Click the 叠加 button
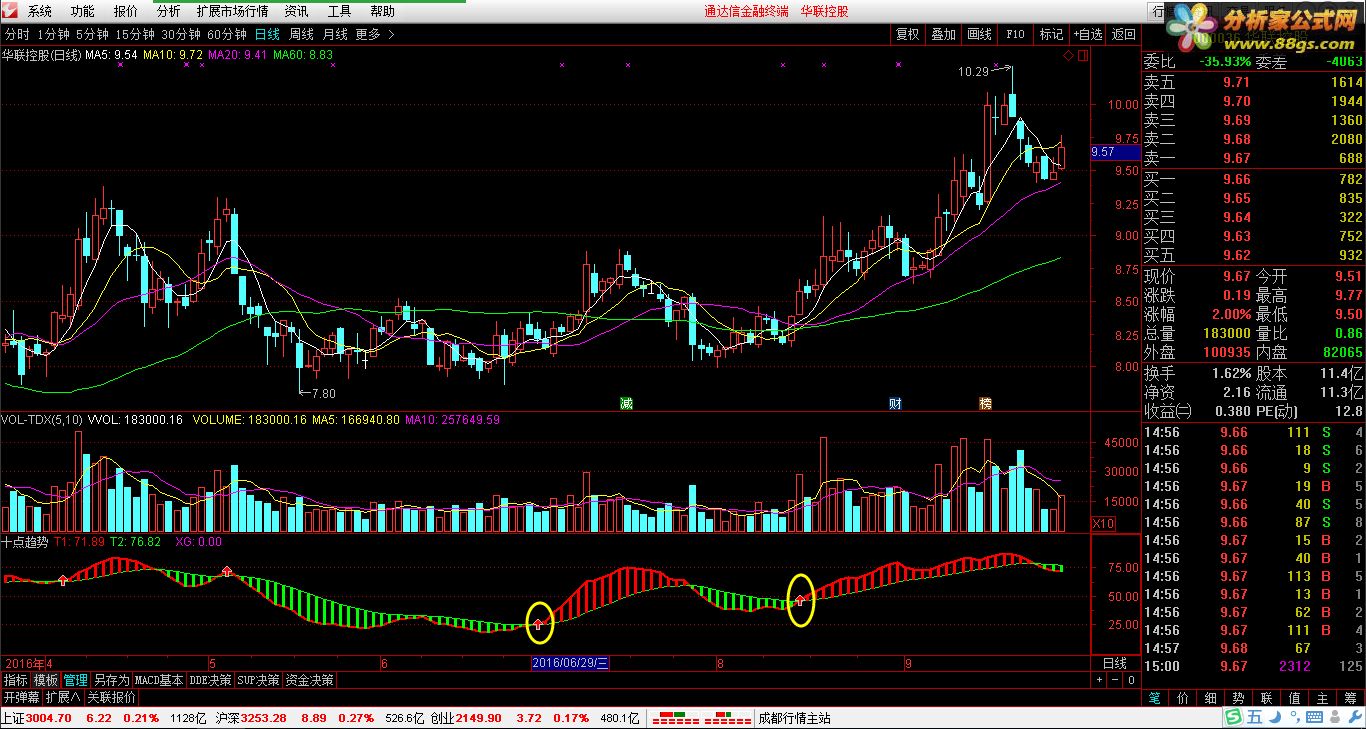This screenshot has width=1366, height=729. 943,34
